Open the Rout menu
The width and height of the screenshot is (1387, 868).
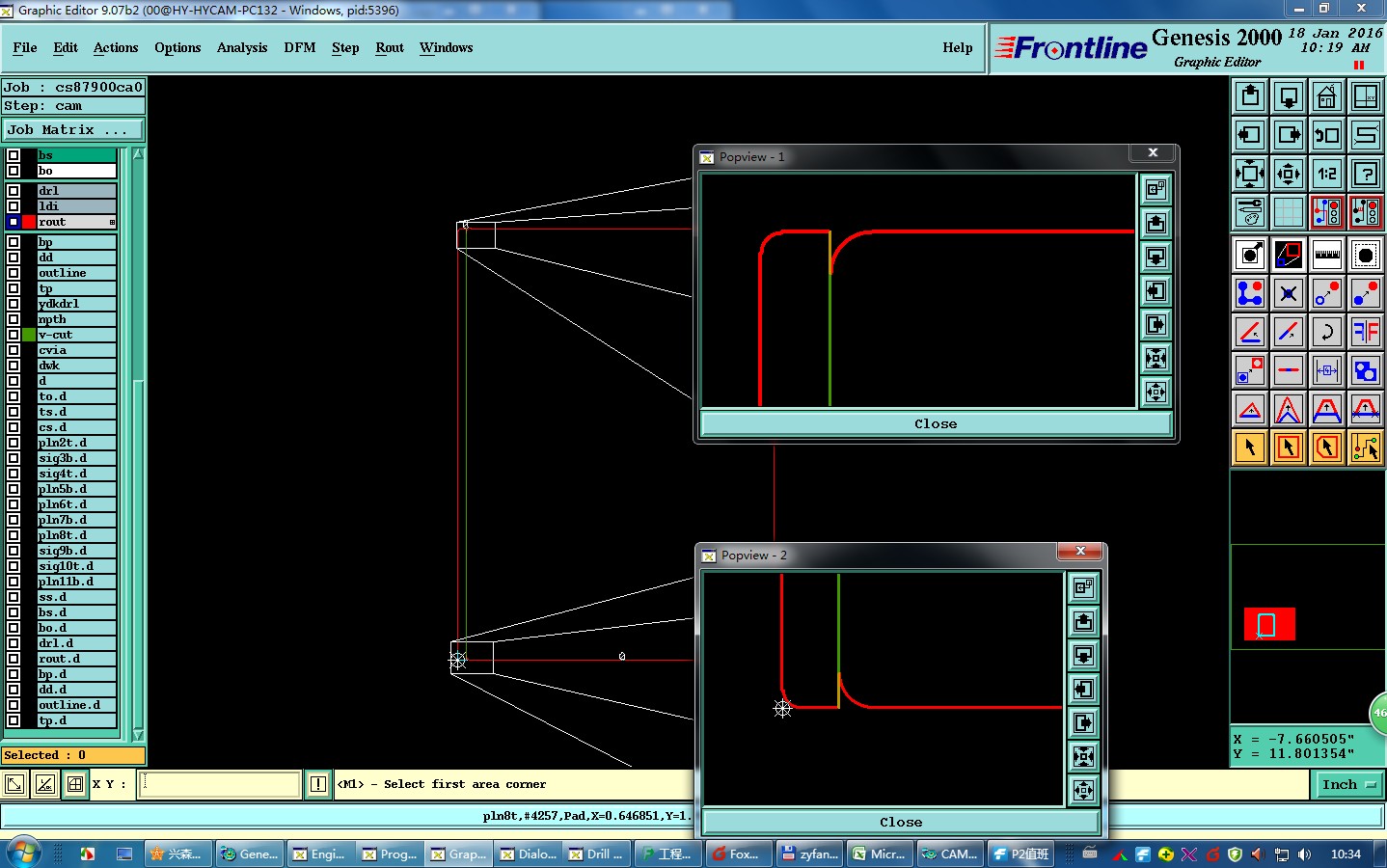click(390, 47)
